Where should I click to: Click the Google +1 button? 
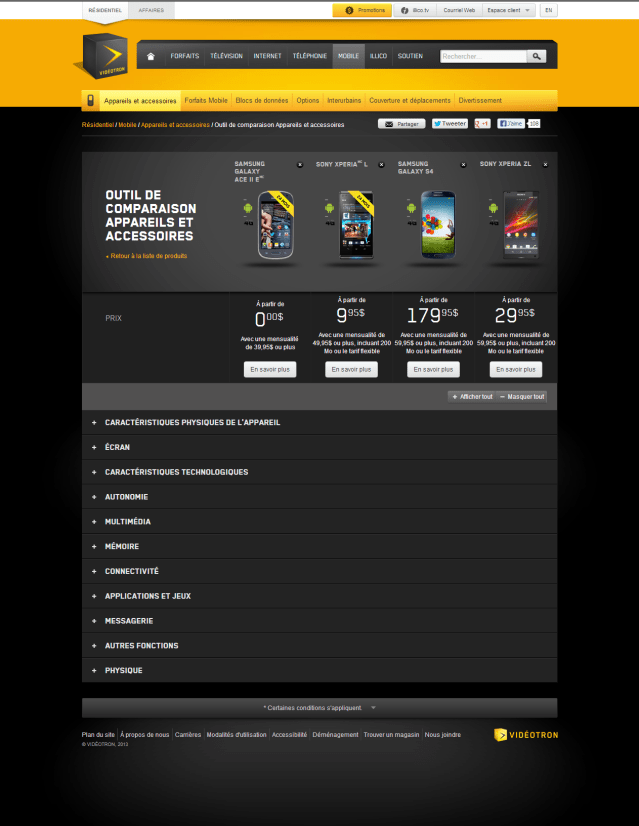(482, 124)
